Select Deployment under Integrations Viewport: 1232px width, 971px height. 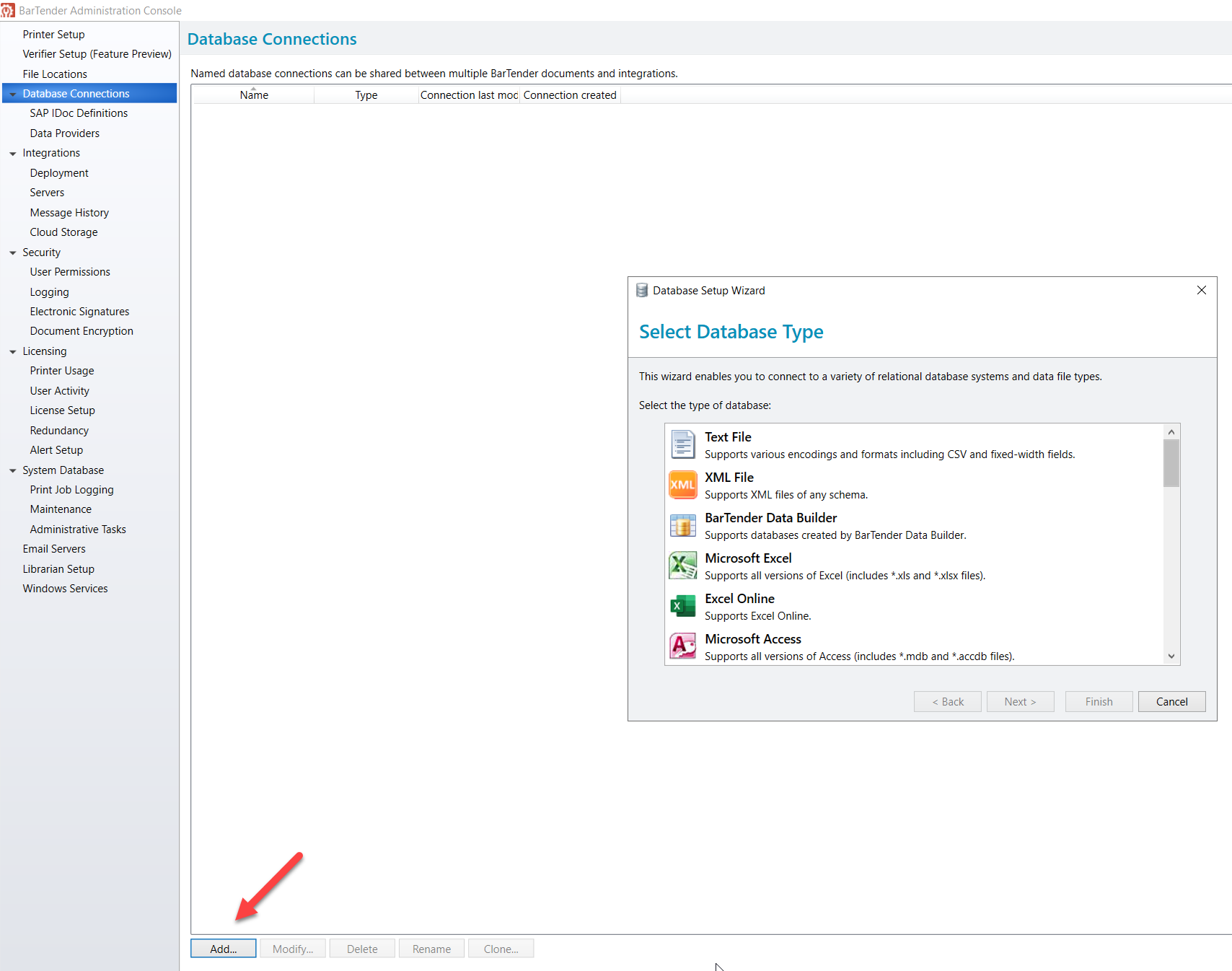pos(59,173)
